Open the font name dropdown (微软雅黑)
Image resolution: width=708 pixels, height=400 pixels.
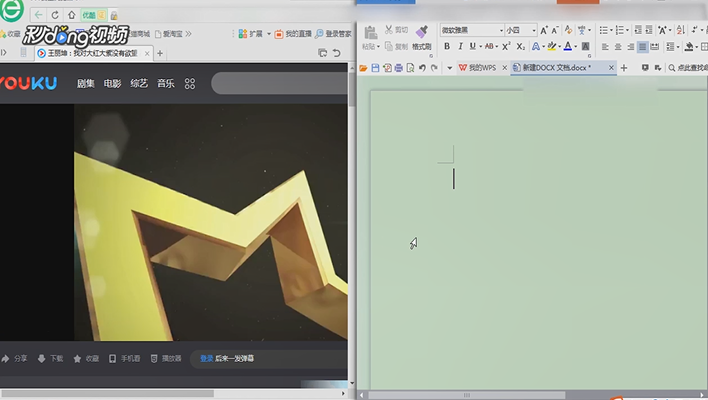[x=501, y=30]
